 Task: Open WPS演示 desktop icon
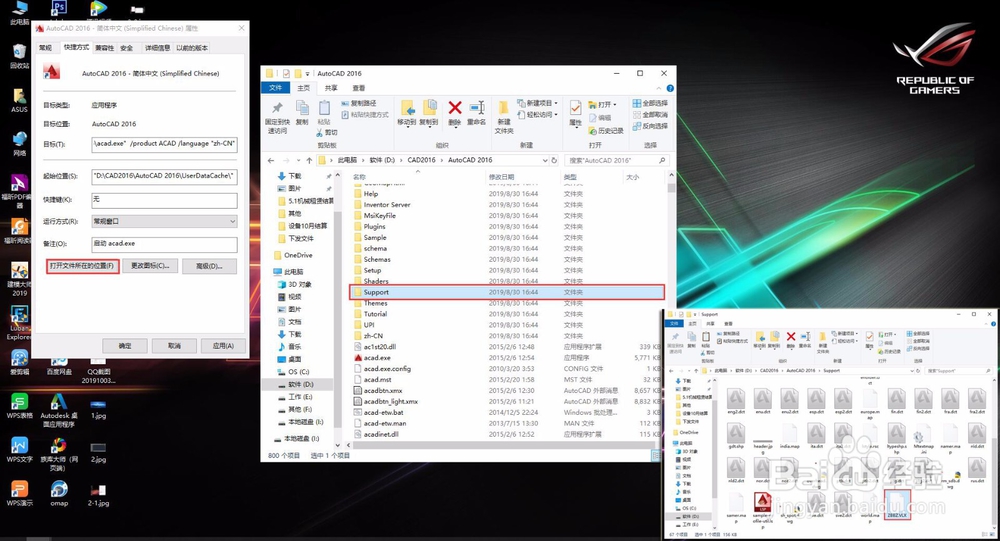pyautogui.click(x=19, y=494)
